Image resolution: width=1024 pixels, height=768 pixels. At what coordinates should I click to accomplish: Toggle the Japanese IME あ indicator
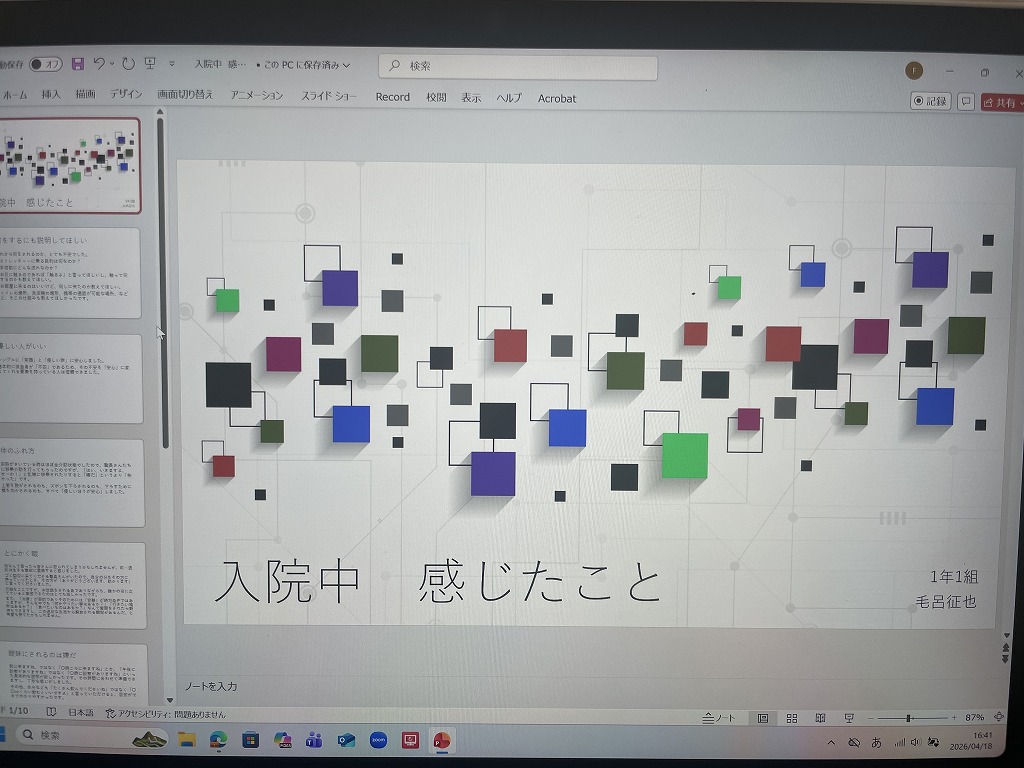877,742
